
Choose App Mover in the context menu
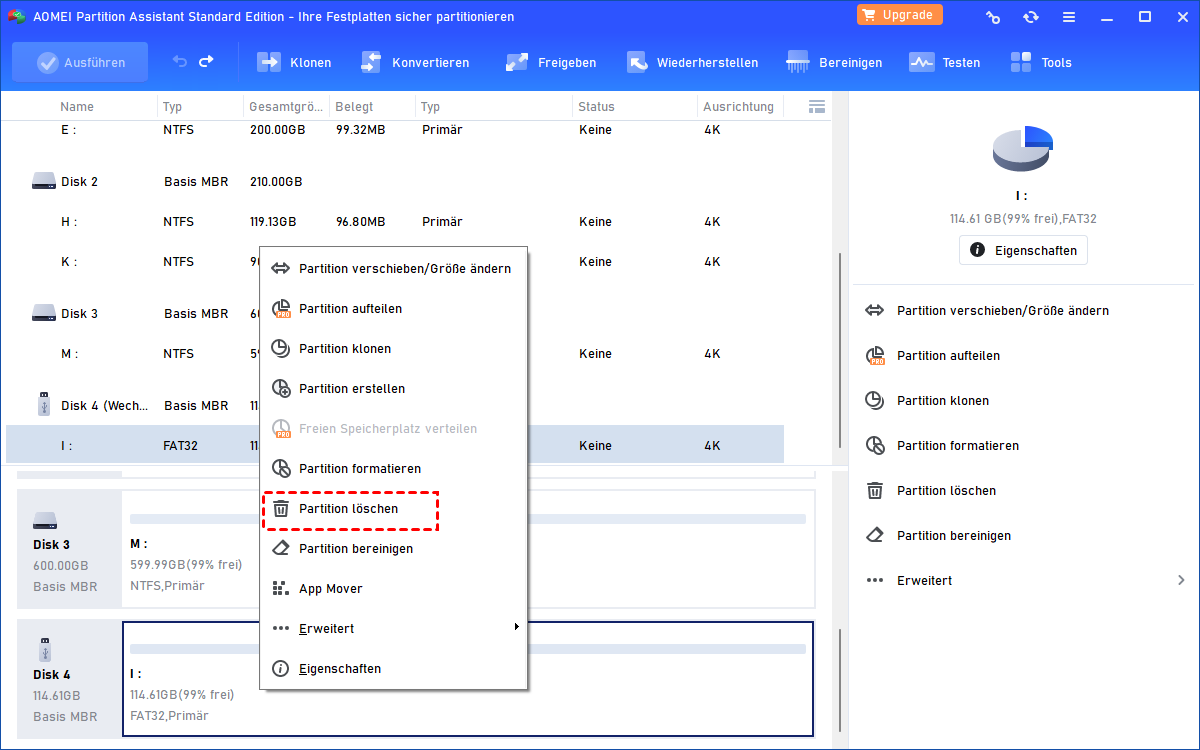point(393,589)
